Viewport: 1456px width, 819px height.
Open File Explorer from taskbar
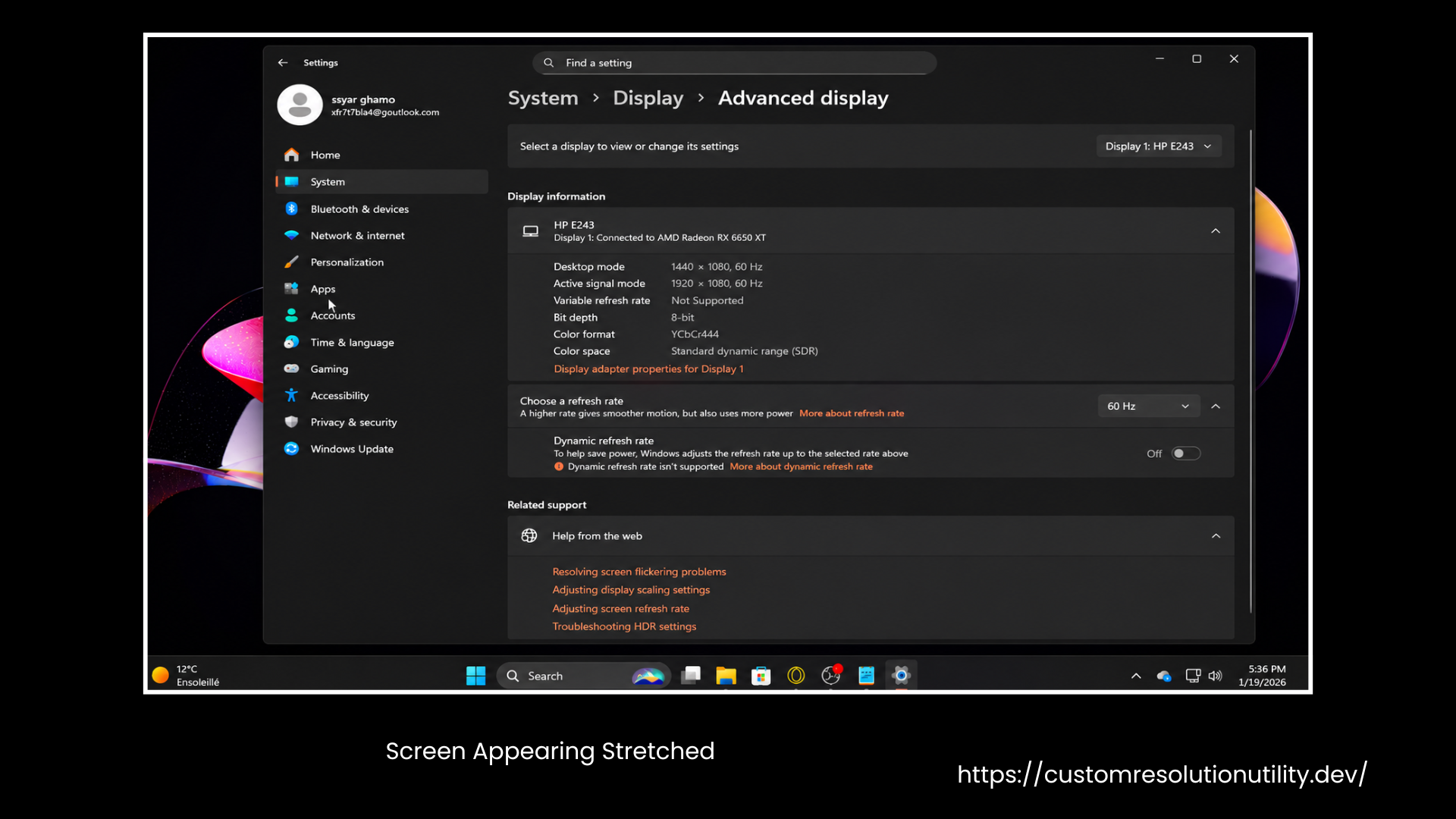[726, 676]
